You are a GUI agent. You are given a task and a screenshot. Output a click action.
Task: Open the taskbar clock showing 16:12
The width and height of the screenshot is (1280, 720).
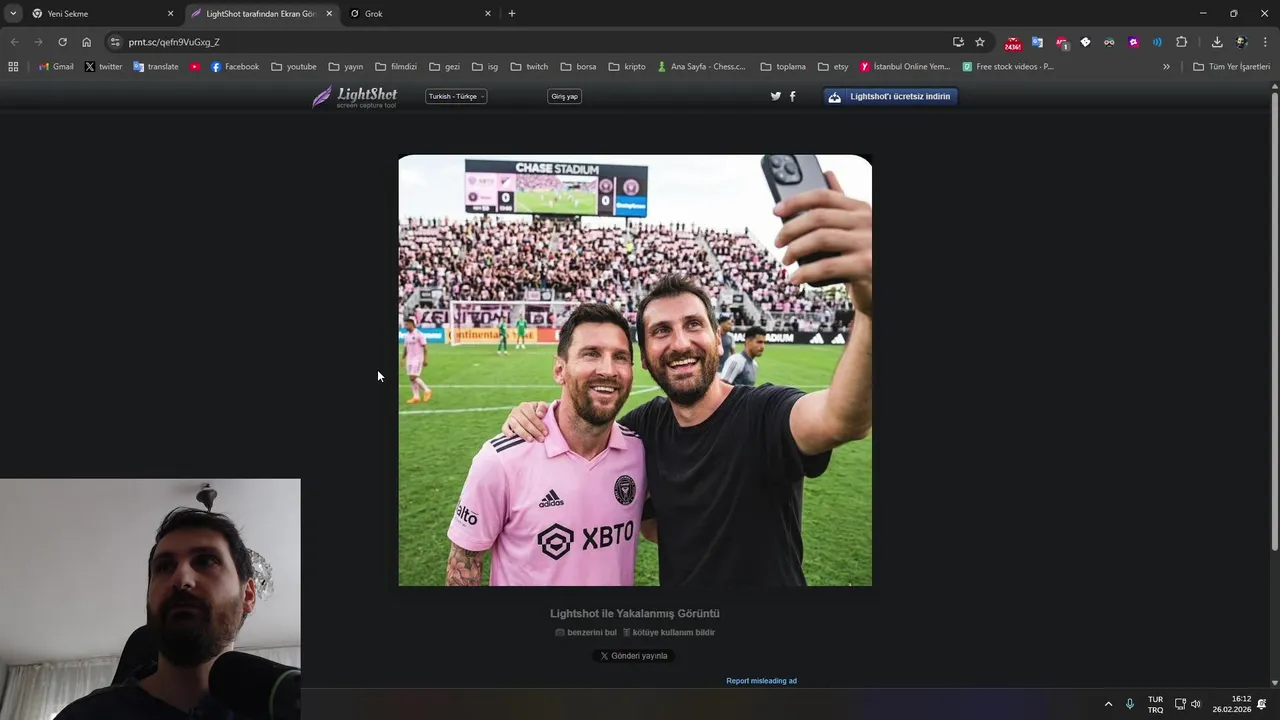(x=1232, y=704)
